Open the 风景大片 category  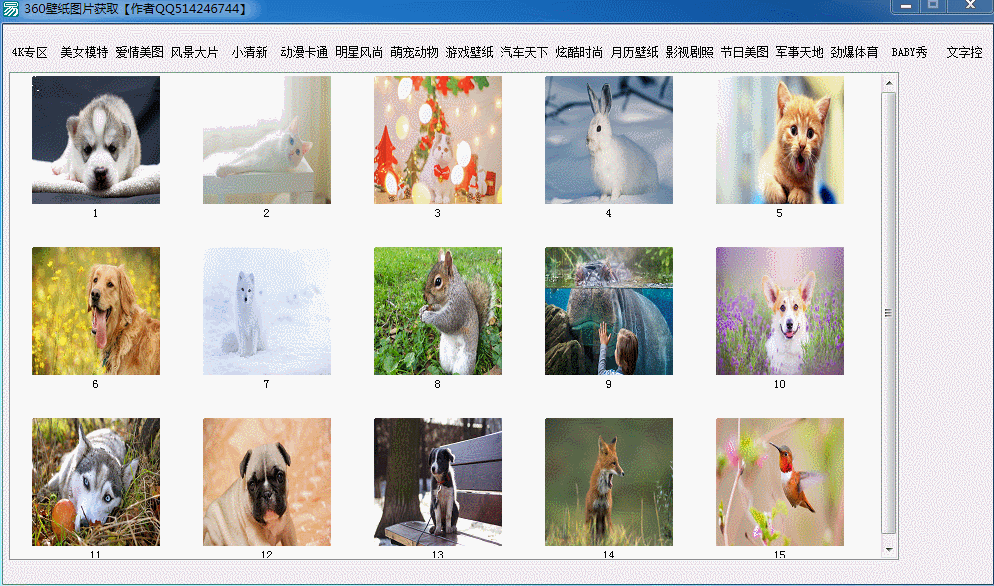point(194,52)
